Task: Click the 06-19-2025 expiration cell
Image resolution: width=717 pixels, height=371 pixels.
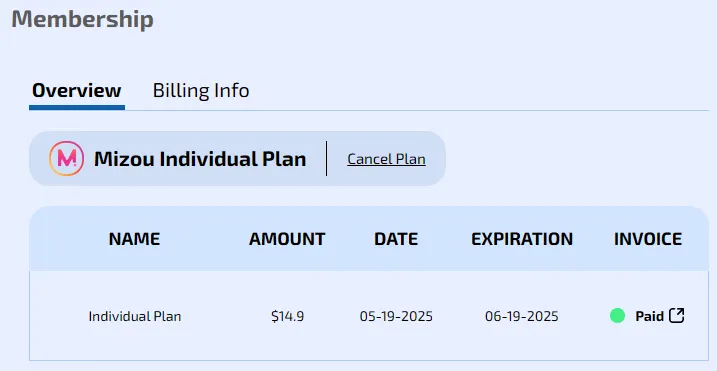Action: coord(522,316)
